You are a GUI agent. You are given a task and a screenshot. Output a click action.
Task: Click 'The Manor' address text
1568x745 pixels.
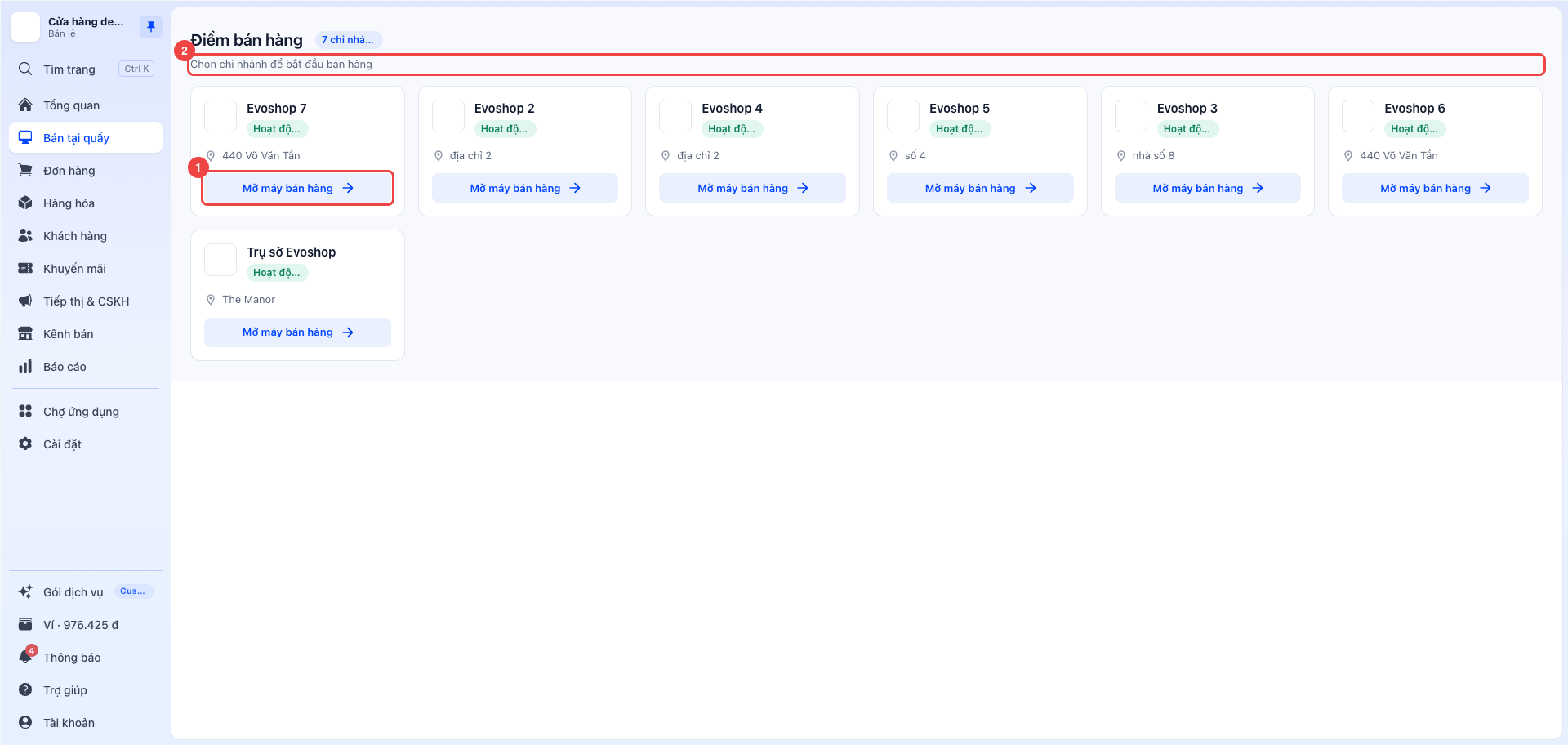pyautogui.click(x=248, y=300)
